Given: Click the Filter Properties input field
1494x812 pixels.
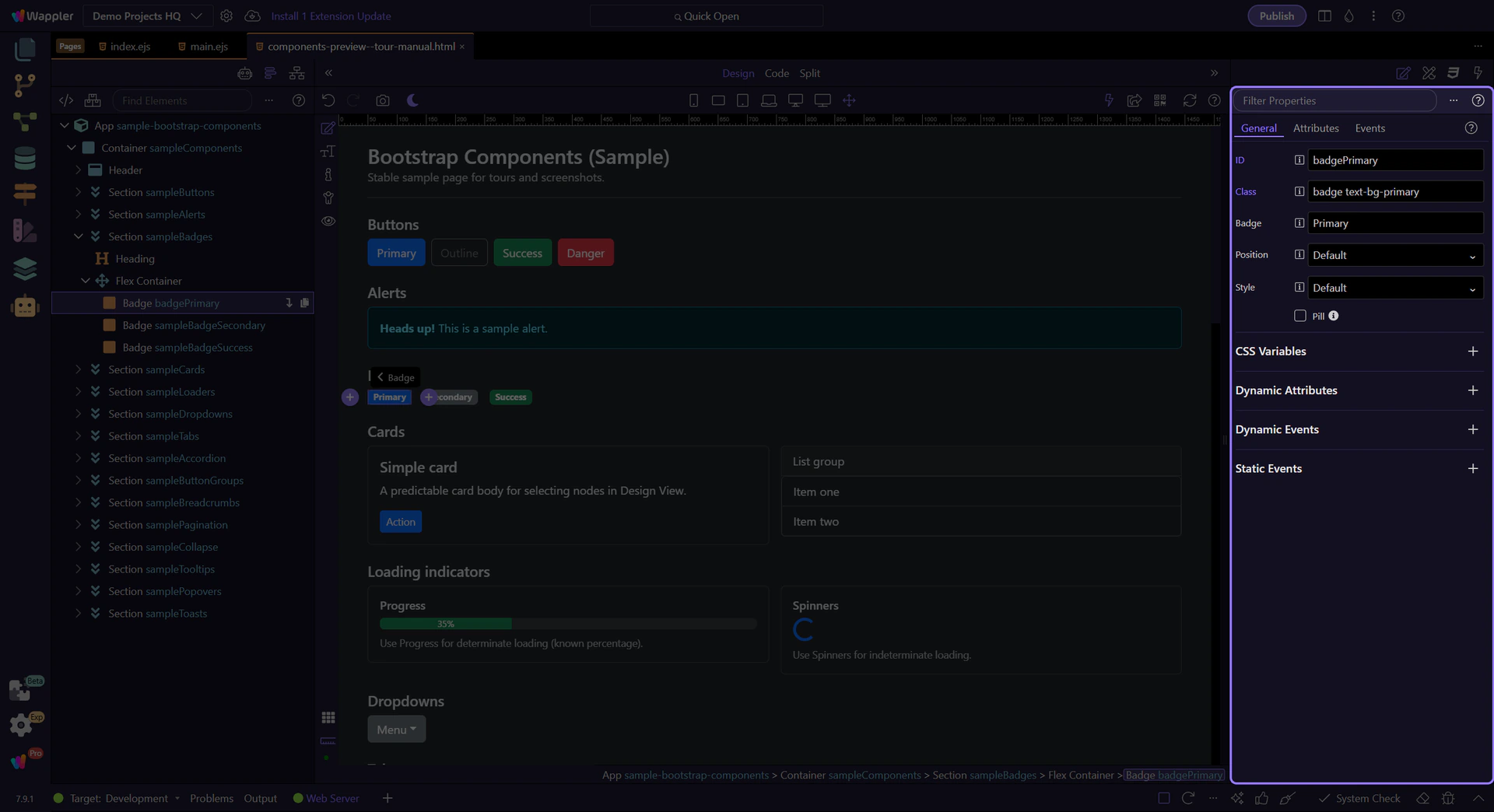Looking at the screenshot, I should pyautogui.click(x=1334, y=100).
